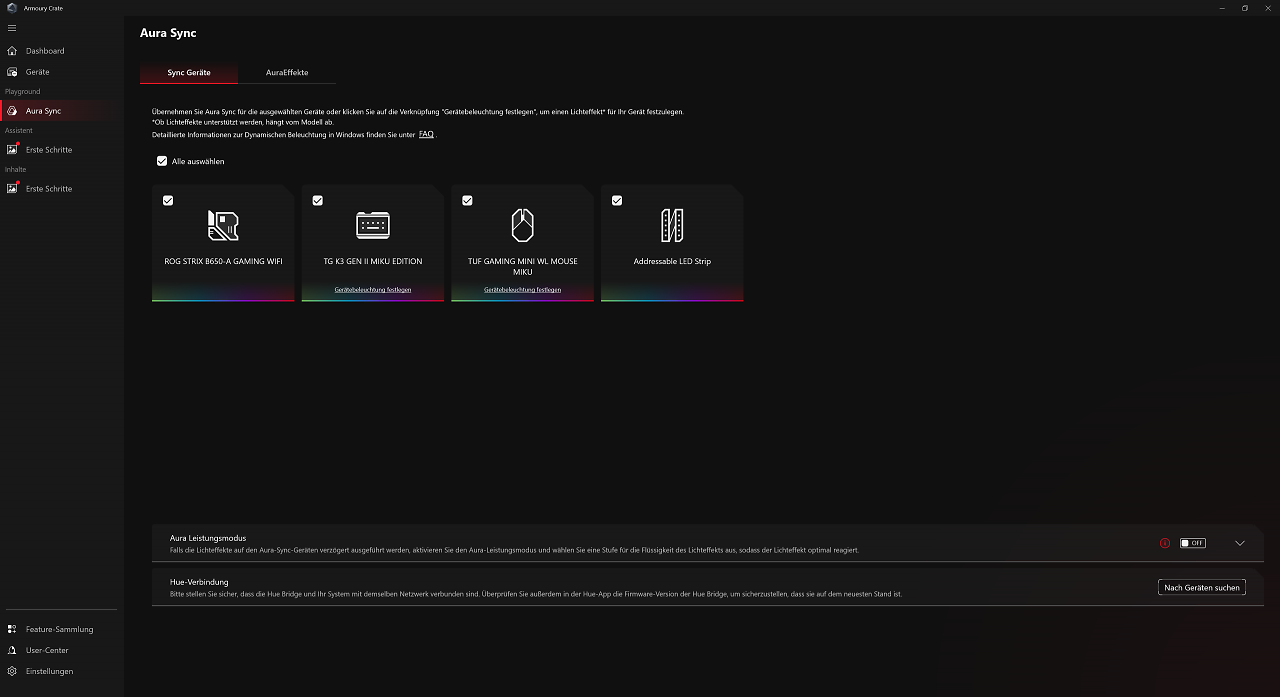Select the Sync Geräte tab
Screen dimensions: 1280x697
[x=189, y=73]
